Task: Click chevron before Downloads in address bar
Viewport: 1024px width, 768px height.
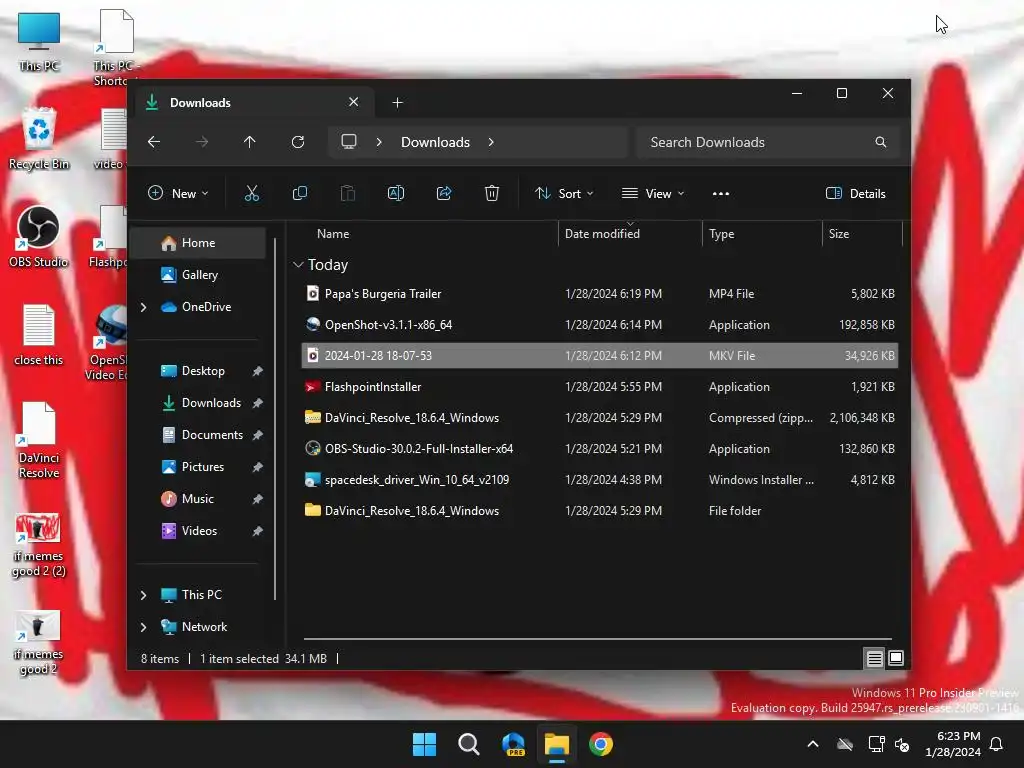Action: [379, 142]
